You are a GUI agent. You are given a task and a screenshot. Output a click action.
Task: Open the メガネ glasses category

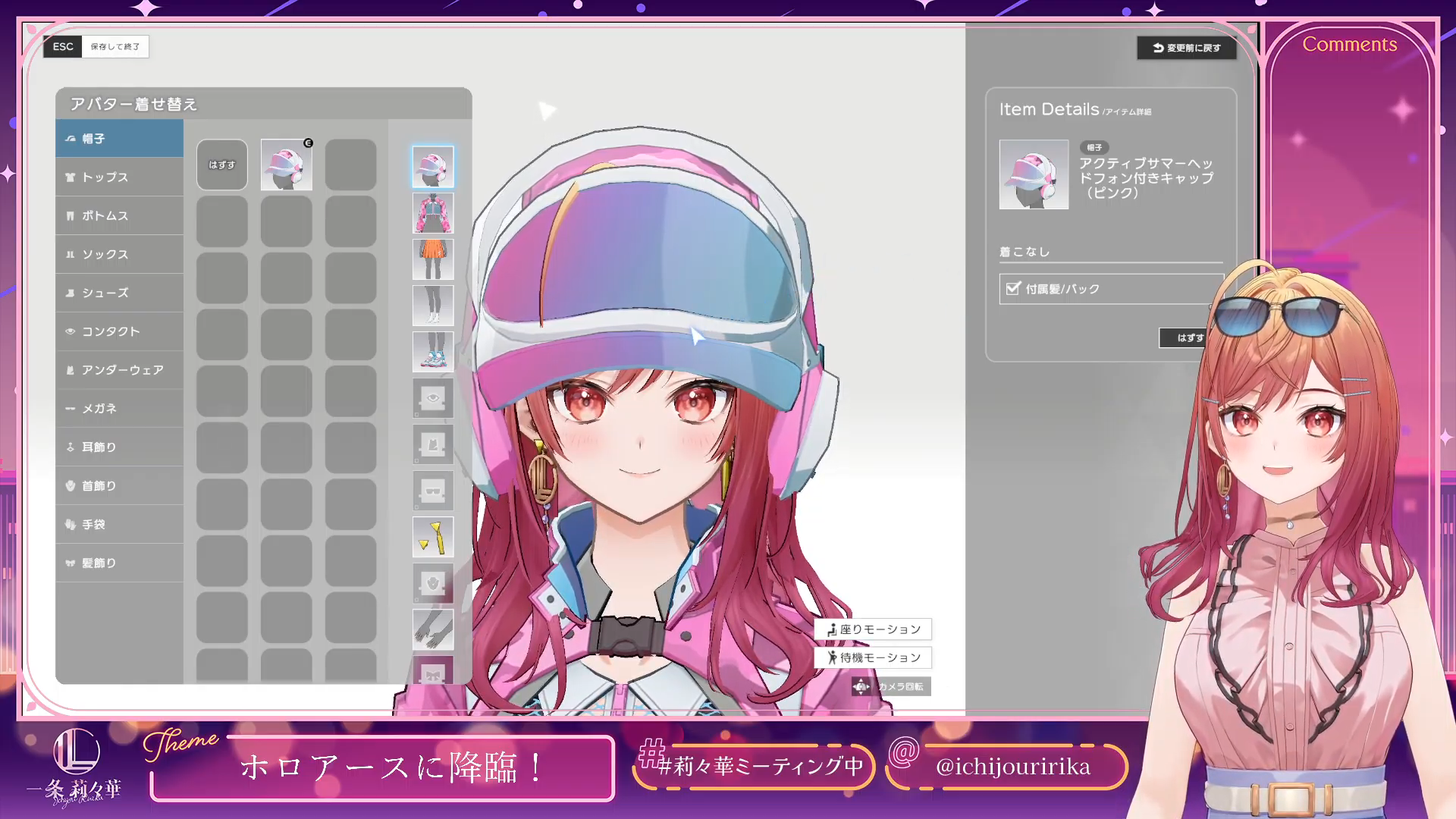pos(119,409)
